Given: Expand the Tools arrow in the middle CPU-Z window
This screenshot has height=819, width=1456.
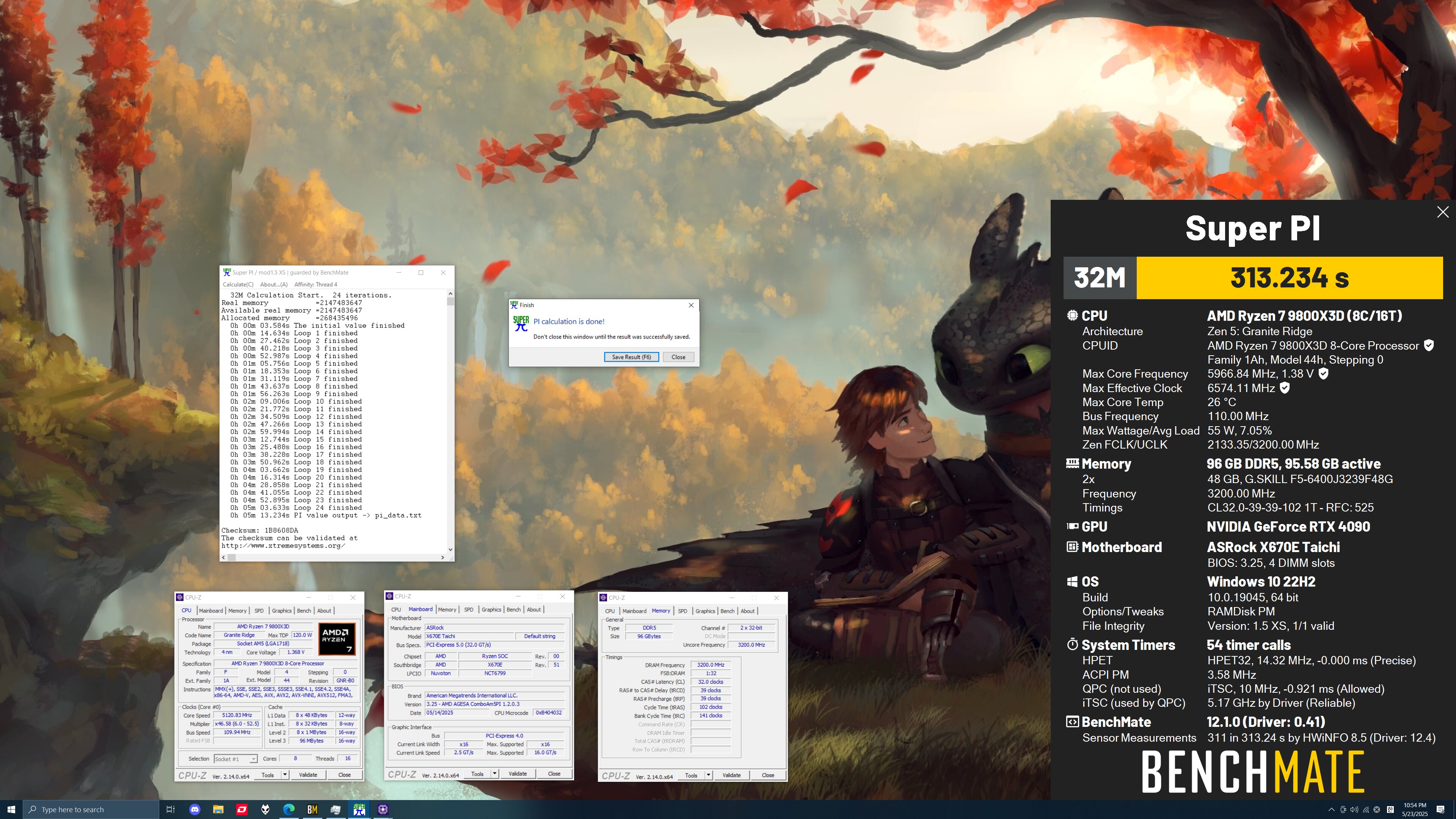Looking at the screenshot, I should [x=494, y=774].
